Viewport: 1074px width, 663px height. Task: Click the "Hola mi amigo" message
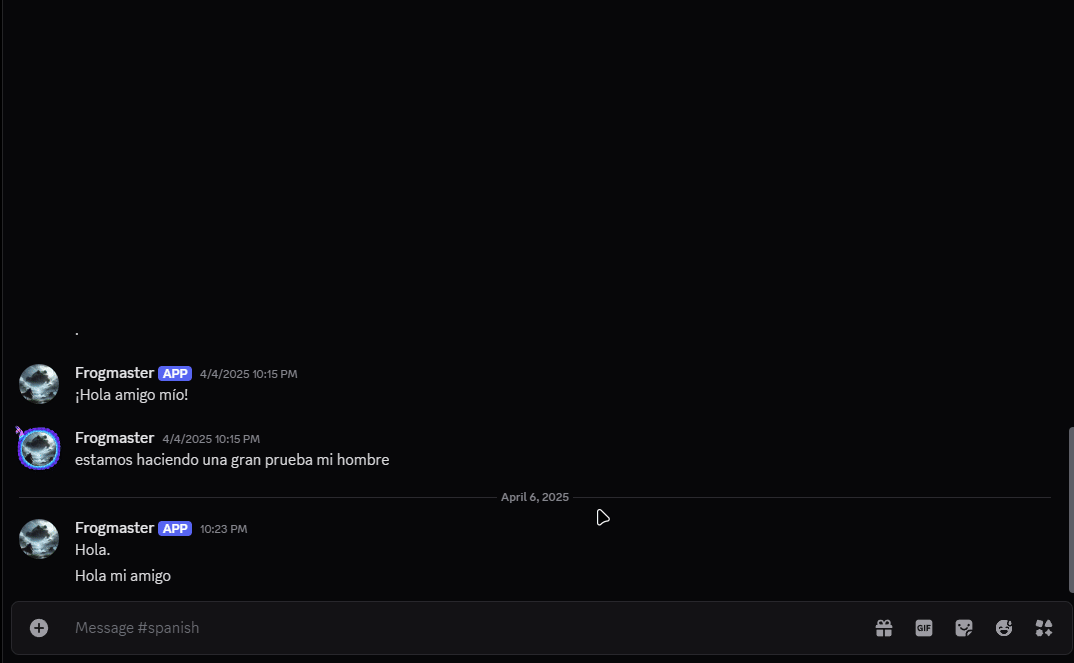[x=123, y=576]
